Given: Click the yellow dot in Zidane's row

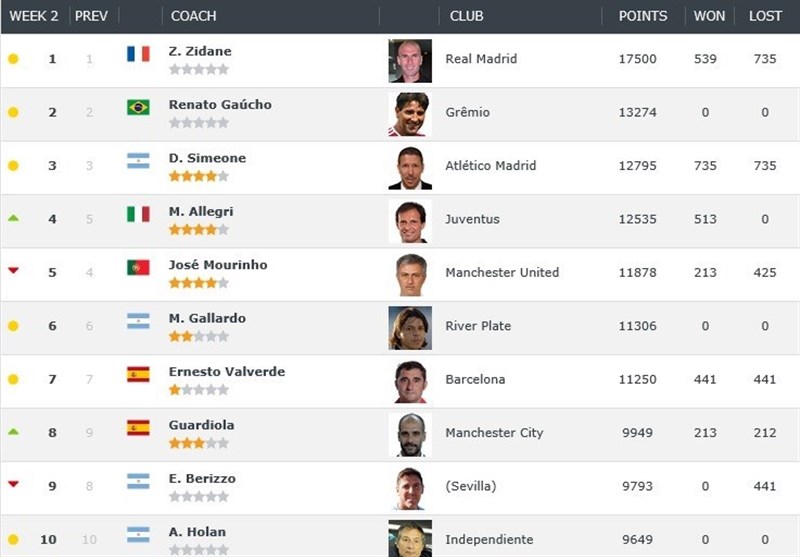Looking at the screenshot, I should (13, 59).
